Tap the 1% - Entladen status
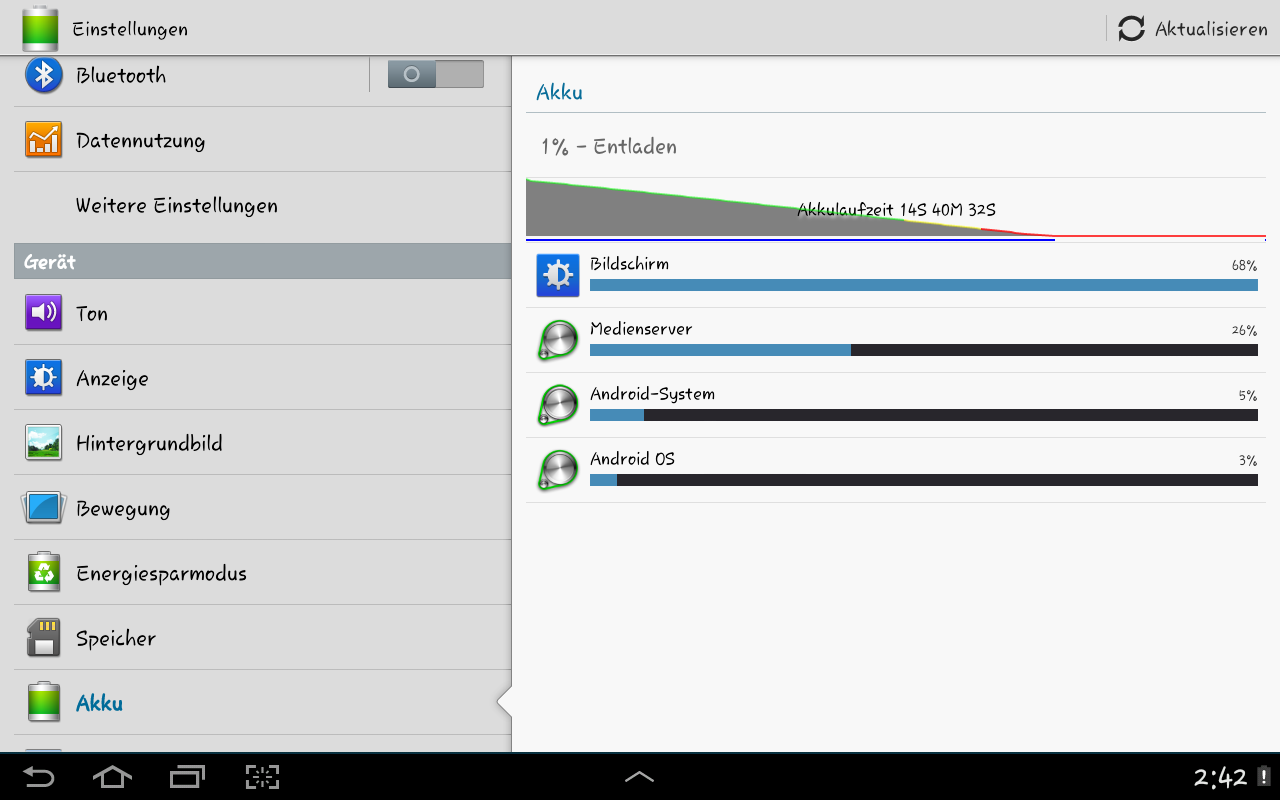Viewport: 1280px width, 800px height. [x=609, y=146]
